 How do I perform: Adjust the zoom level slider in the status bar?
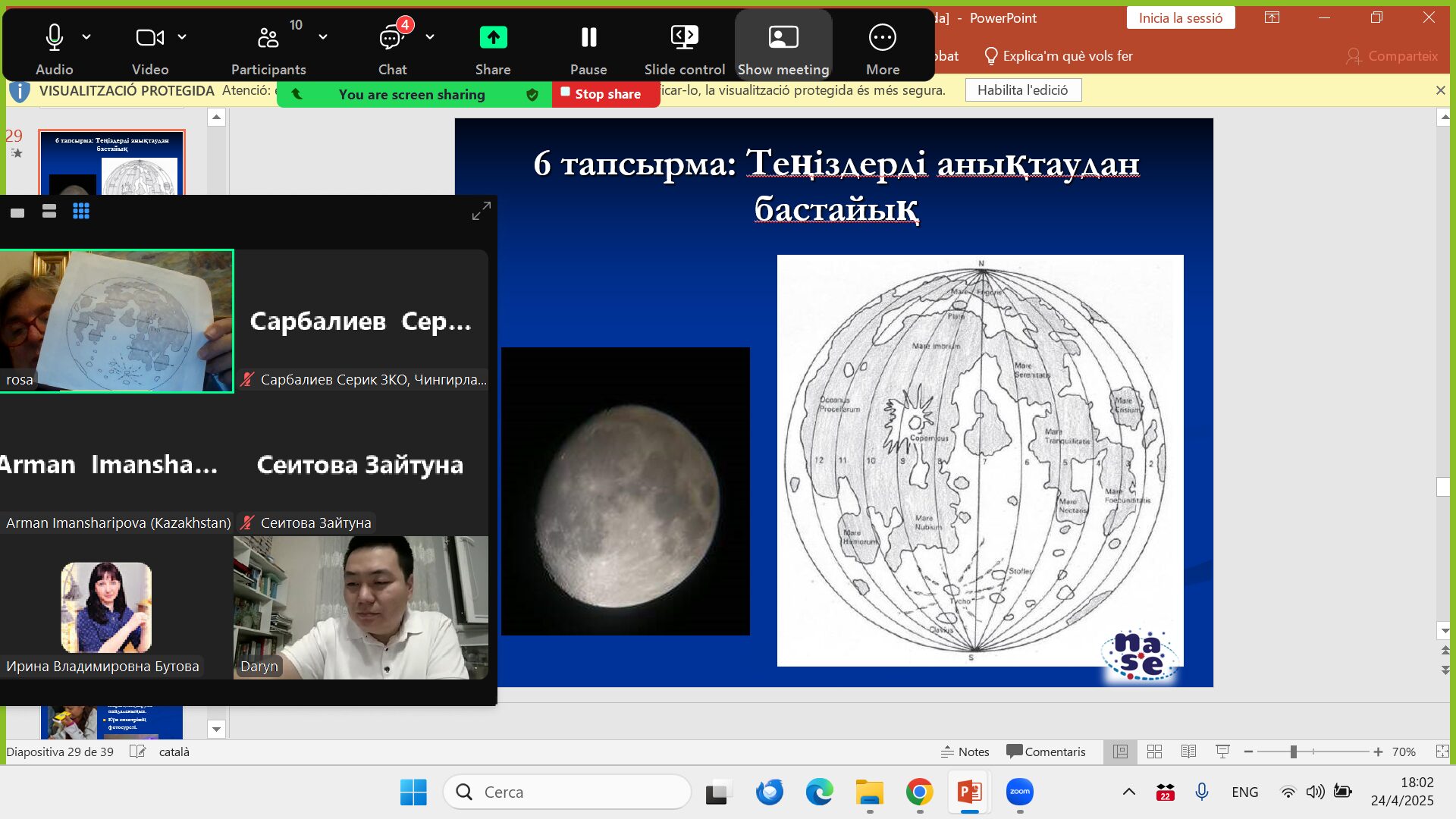coord(1293,752)
